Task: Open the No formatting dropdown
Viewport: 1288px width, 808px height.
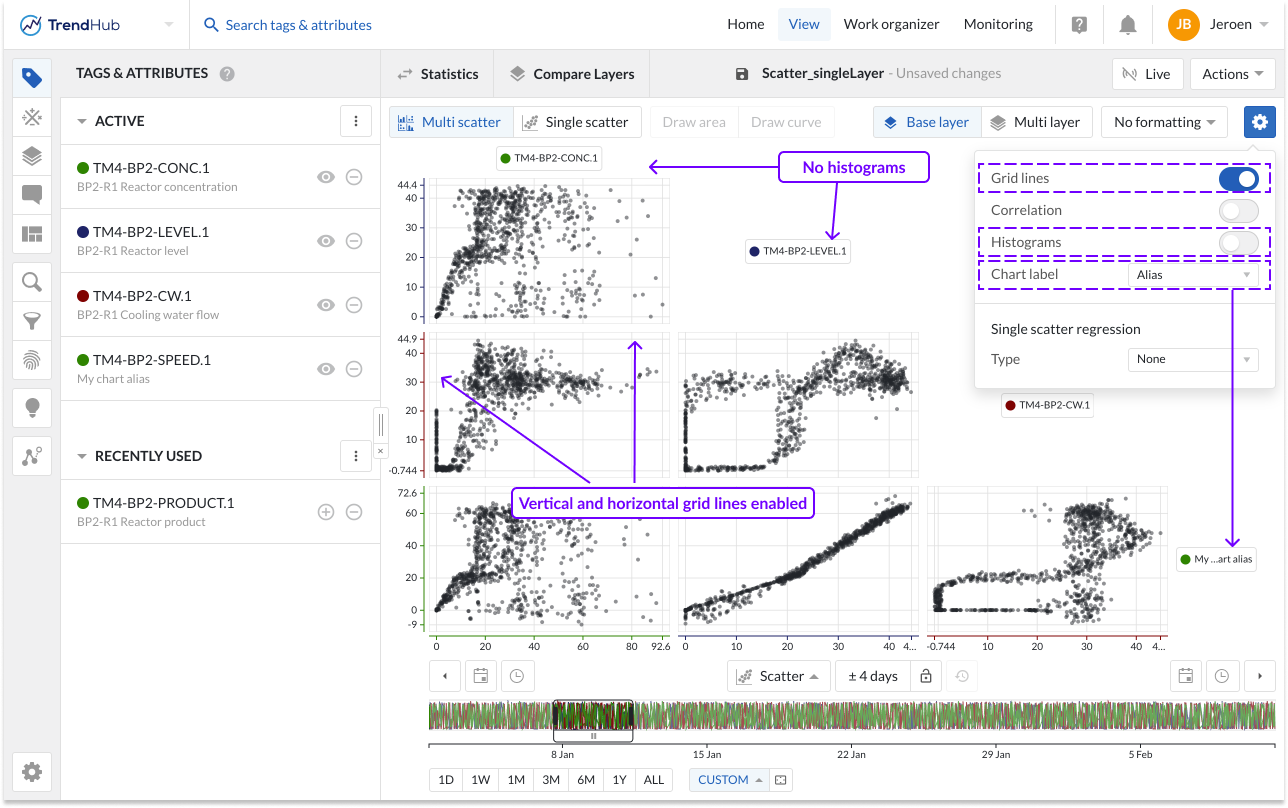Action: pyautogui.click(x=1164, y=122)
